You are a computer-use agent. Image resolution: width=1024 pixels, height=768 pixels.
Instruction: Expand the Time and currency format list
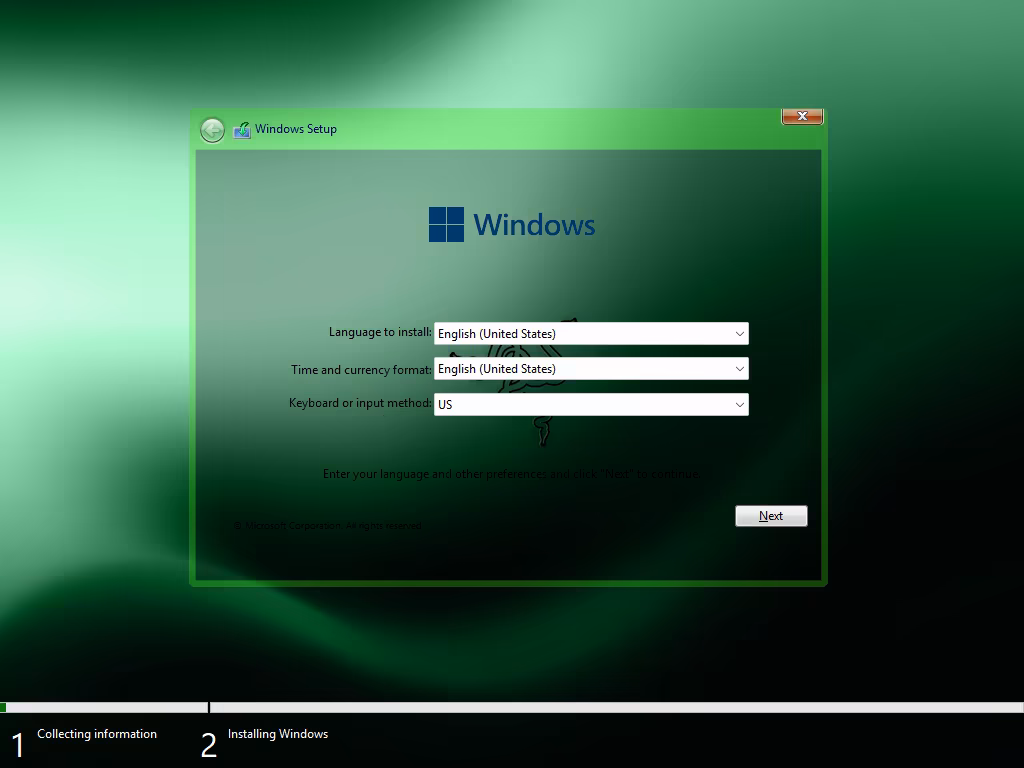click(590, 369)
